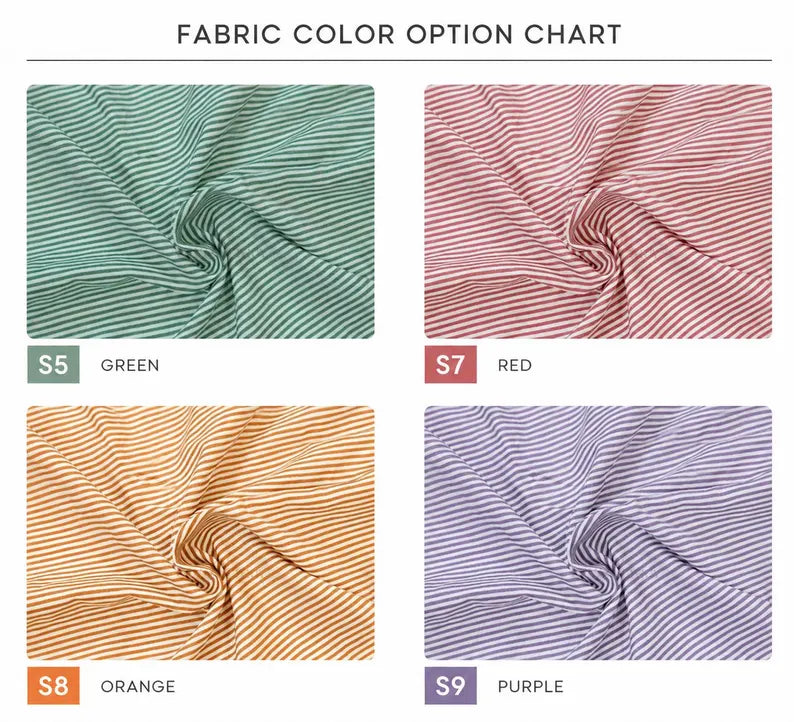Click the GREEN color name label
Viewport: 794px width, 722px height.
tap(130, 365)
